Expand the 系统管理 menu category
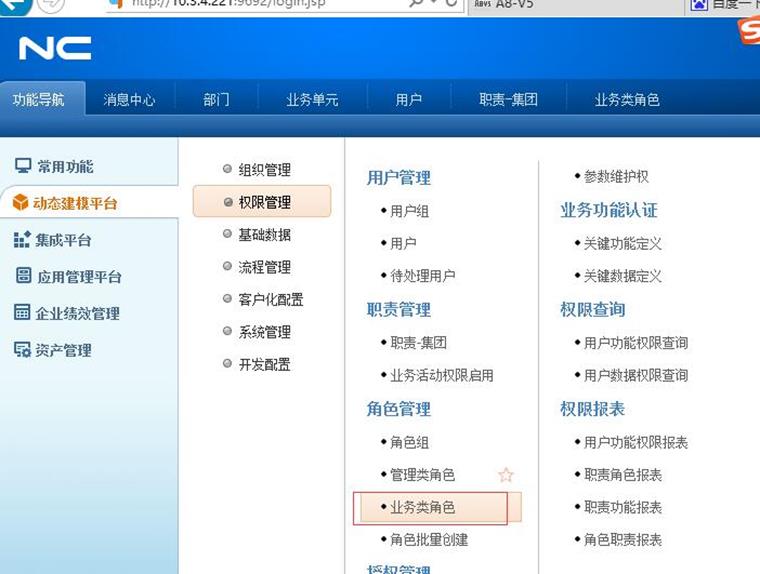This screenshot has height=574, width=760. click(264, 332)
